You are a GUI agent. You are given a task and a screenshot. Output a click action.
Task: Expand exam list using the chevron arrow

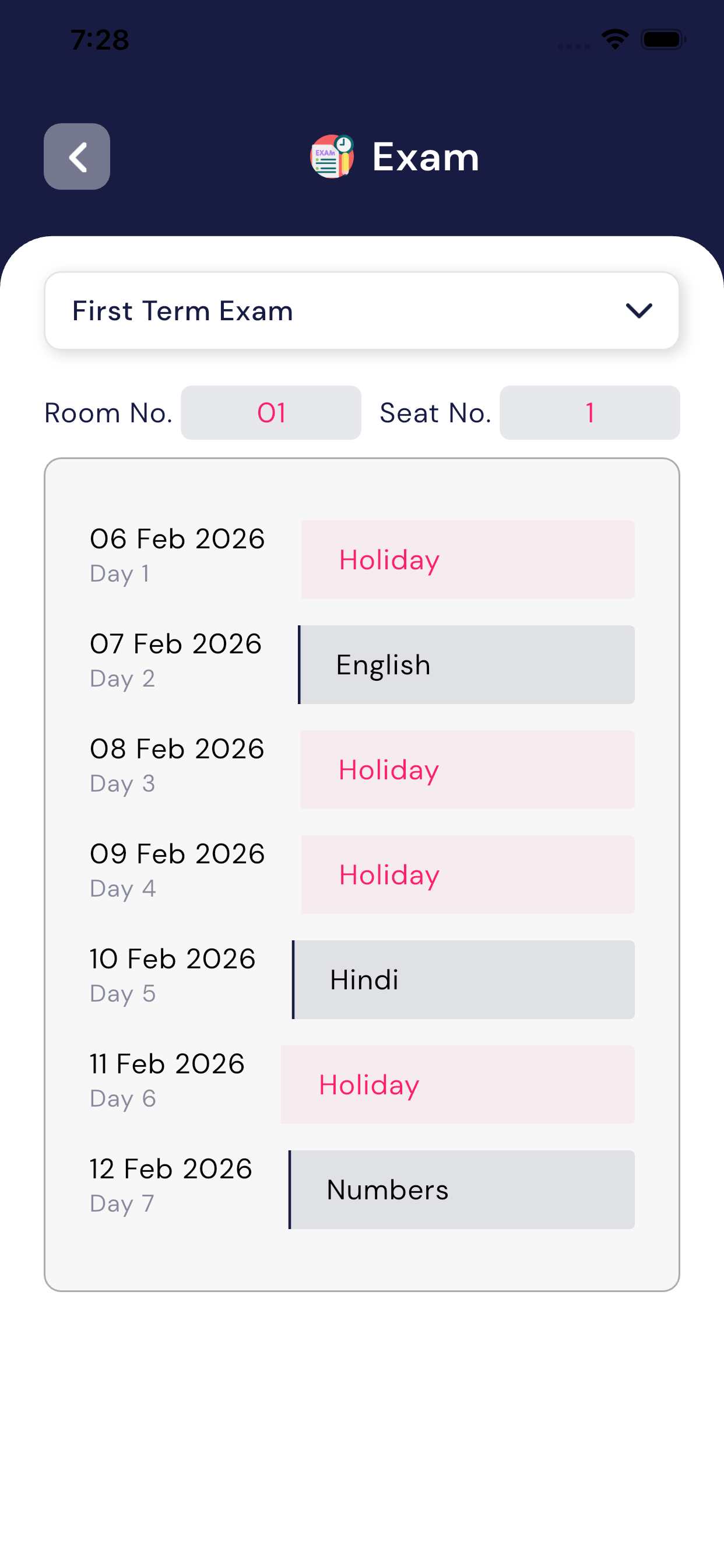pyautogui.click(x=639, y=310)
